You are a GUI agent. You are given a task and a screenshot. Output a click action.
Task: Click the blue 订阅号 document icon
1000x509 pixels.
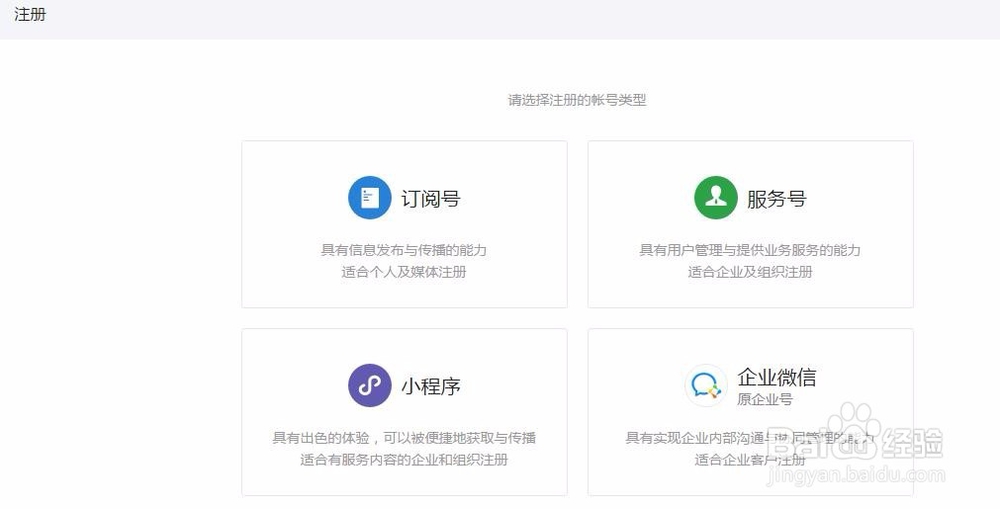(x=370, y=198)
